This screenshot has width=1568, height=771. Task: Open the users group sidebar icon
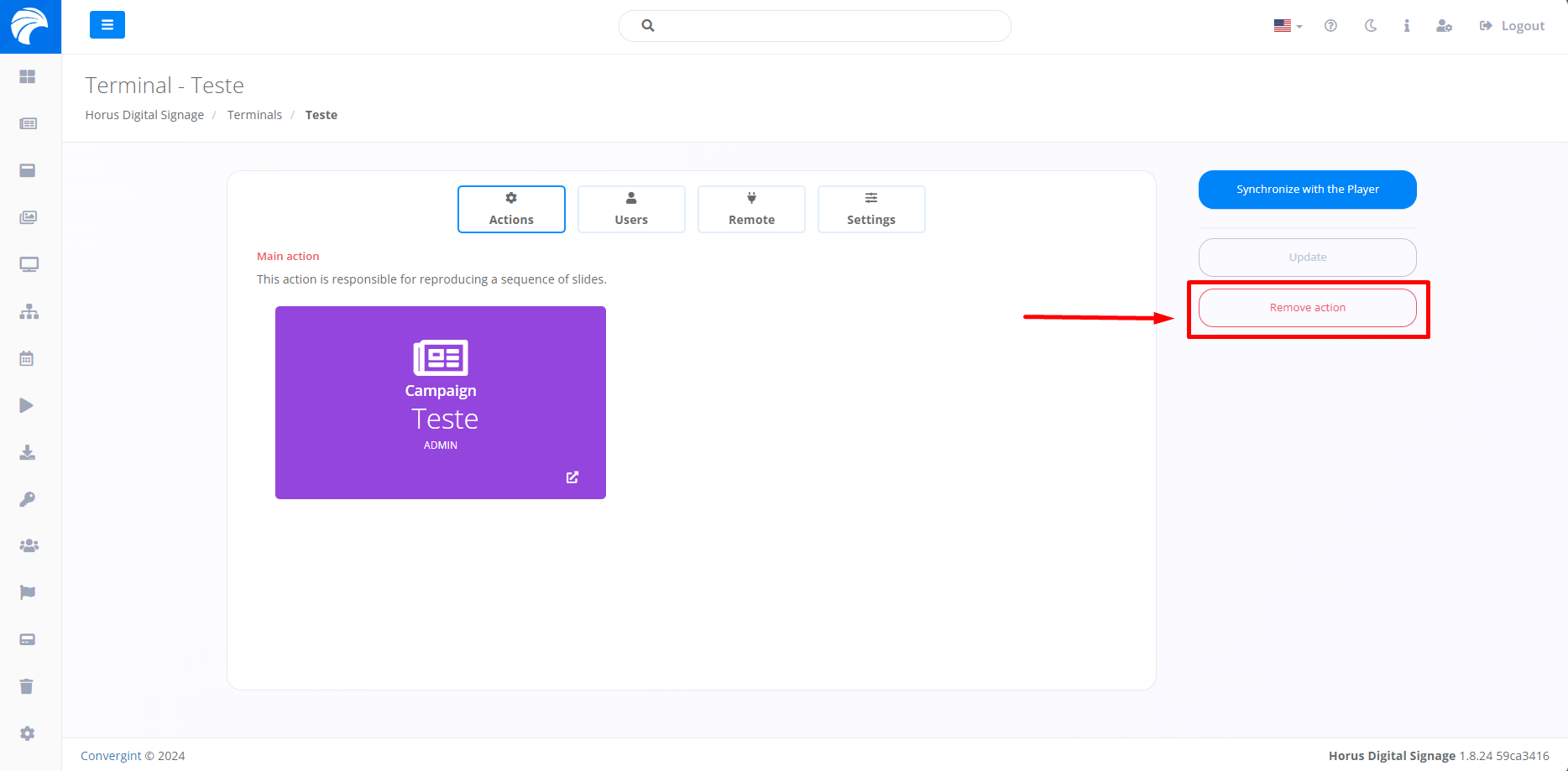coord(29,545)
